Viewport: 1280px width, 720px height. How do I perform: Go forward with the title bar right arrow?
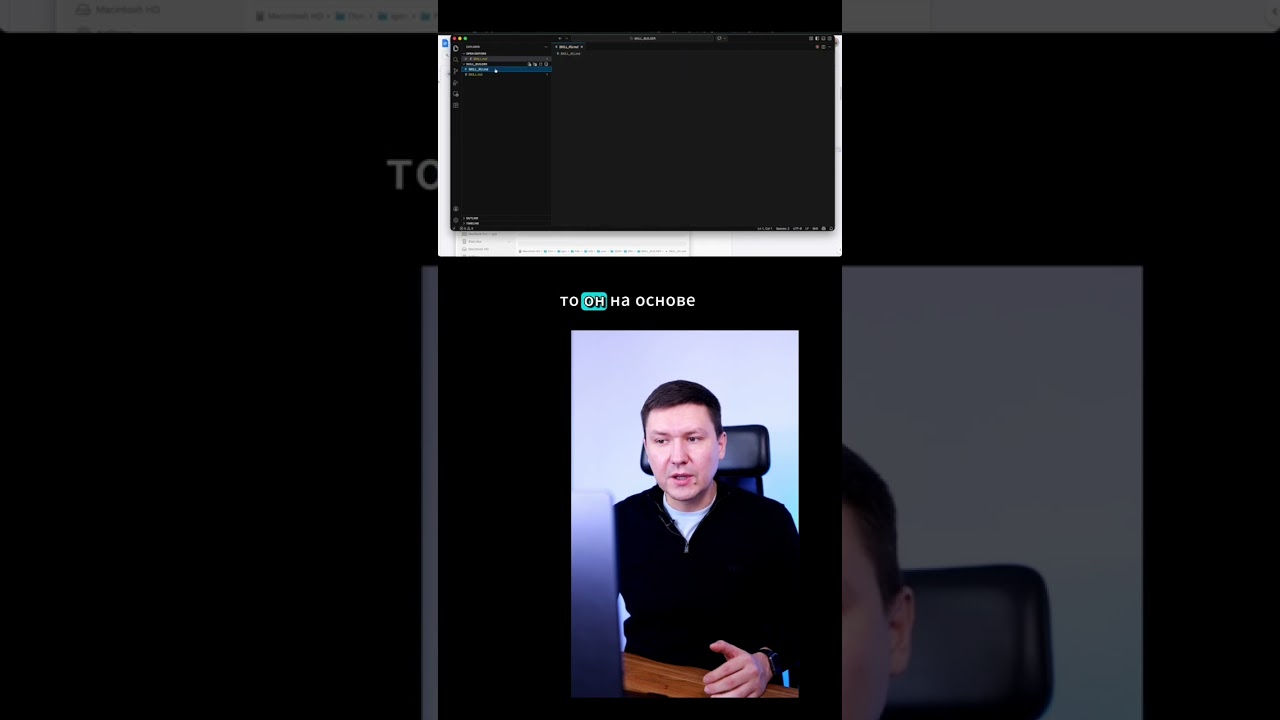[x=567, y=38]
